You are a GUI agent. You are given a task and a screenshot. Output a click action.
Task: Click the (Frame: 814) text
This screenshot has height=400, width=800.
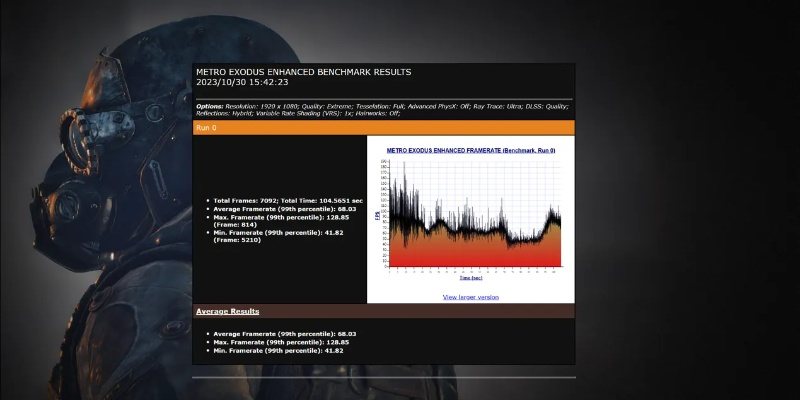[x=234, y=225]
